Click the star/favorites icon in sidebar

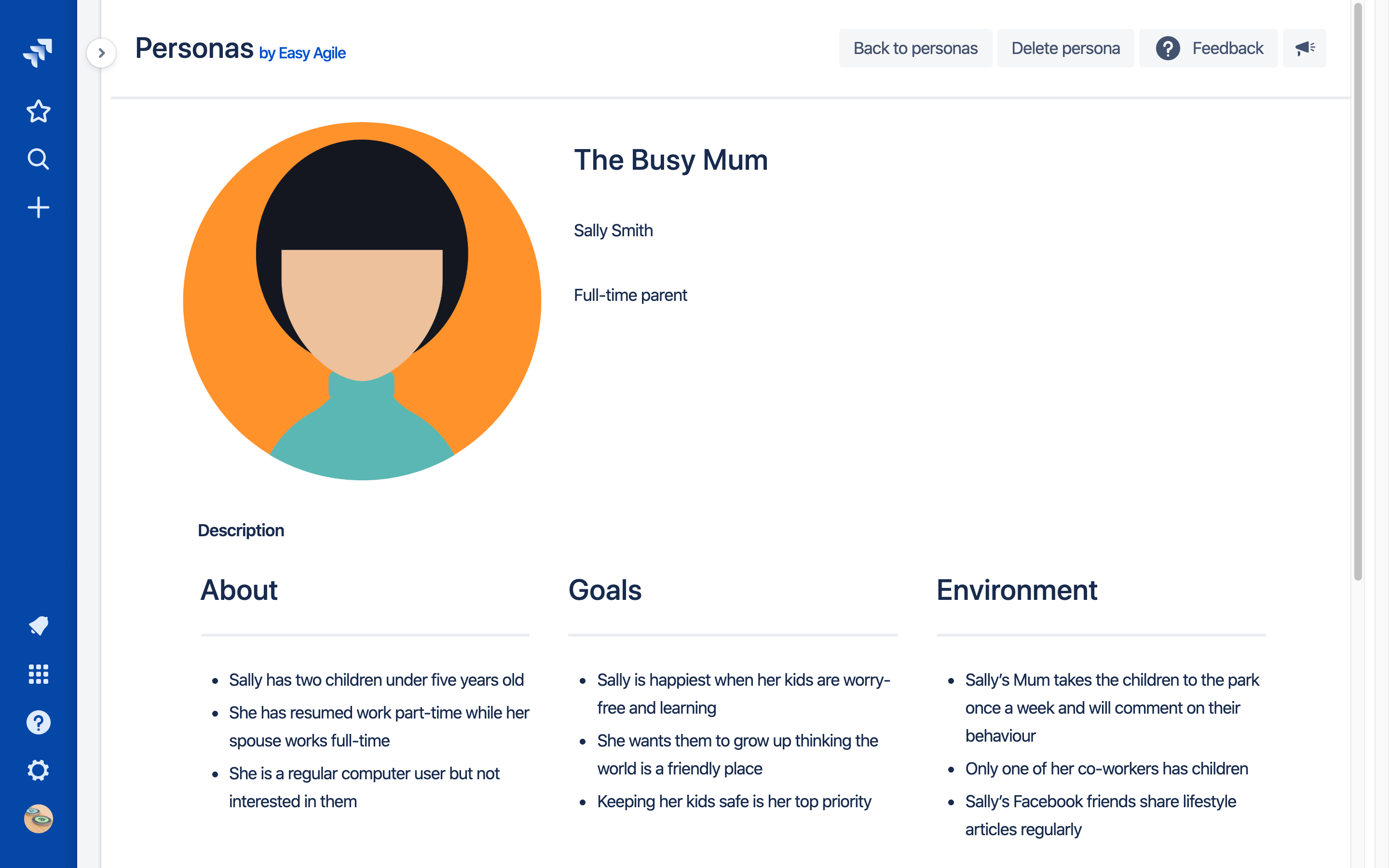pos(38,112)
